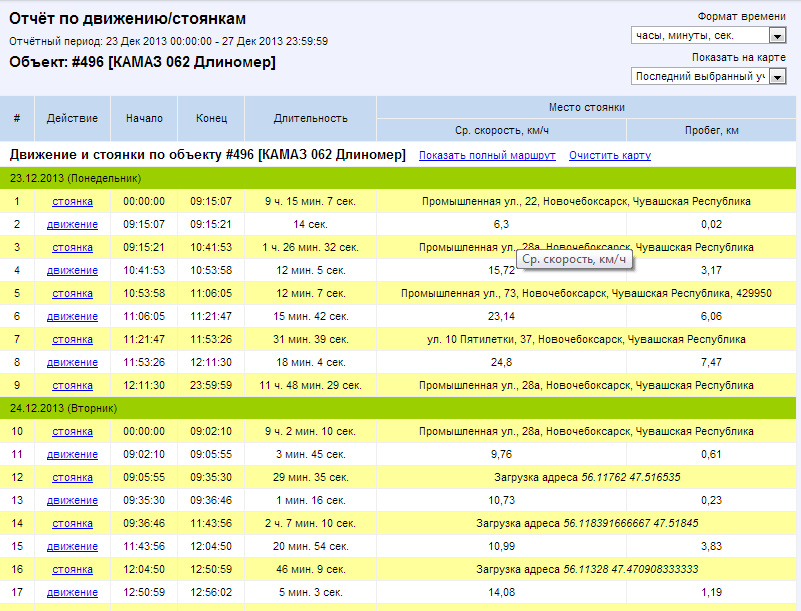Click the 'стоянка' link in row 14
The height and width of the screenshot is (611, 801).
tap(72, 523)
